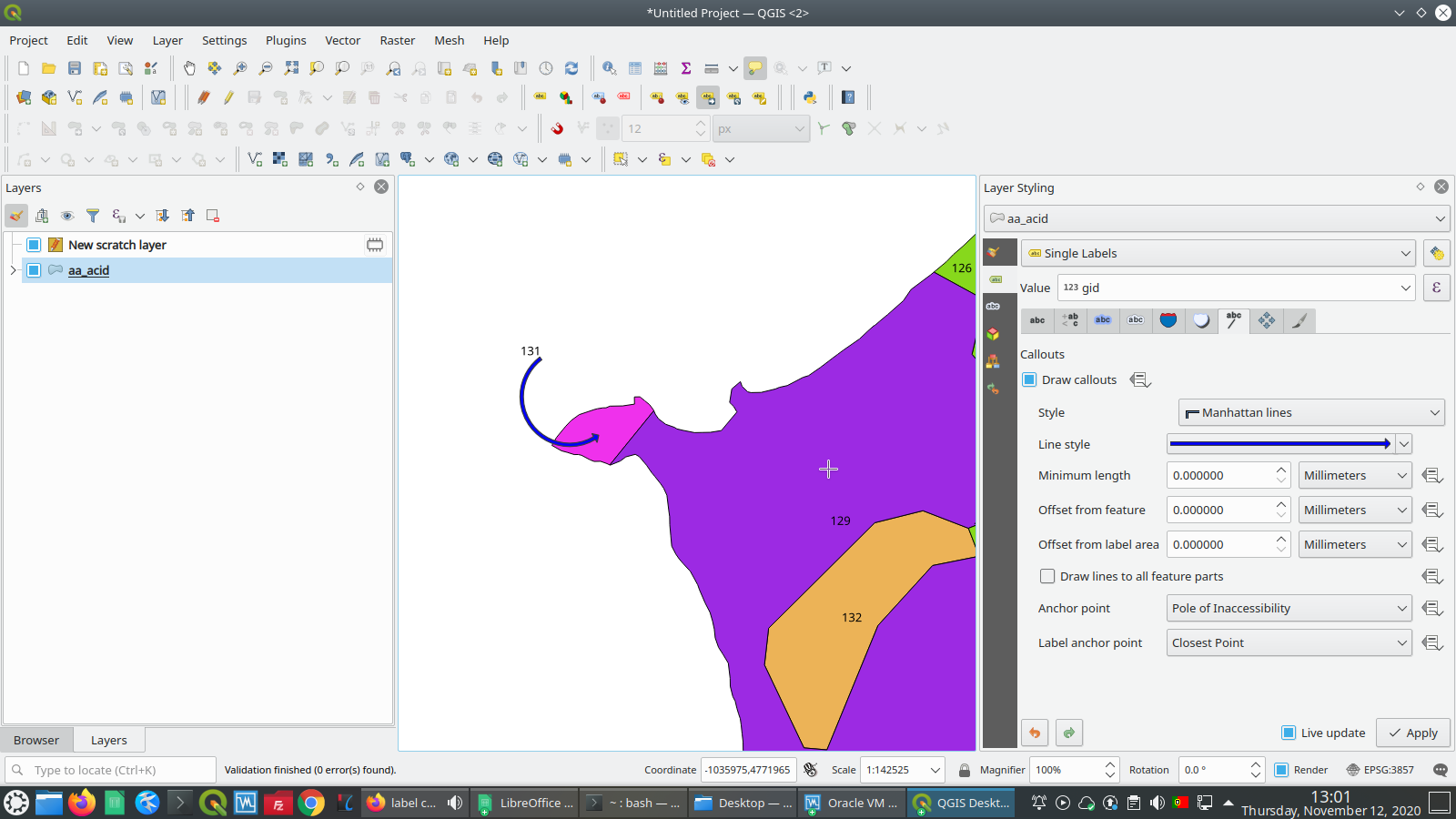The width and height of the screenshot is (1456, 819).
Task: Switch to the Browser tab
Action: pyautogui.click(x=36, y=740)
